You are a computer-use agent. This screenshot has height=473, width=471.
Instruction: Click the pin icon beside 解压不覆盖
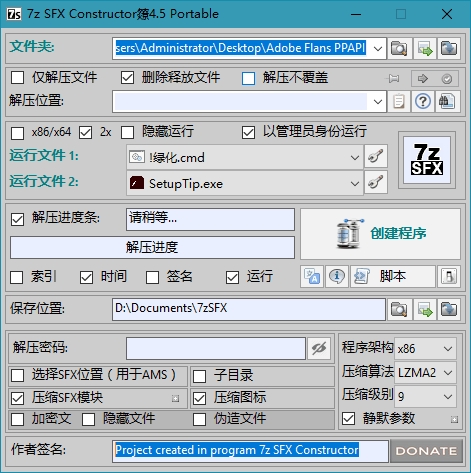pyautogui.click(x=393, y=79)
